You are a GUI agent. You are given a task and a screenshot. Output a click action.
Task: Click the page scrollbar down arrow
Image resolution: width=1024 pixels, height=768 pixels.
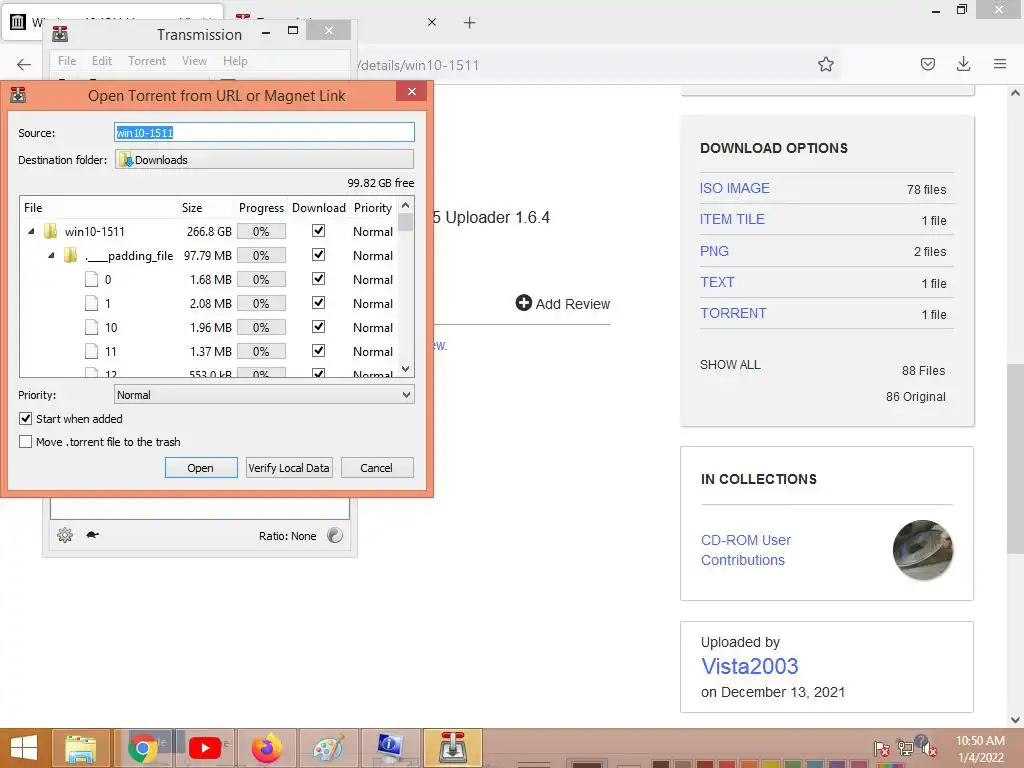(1015, 720)
